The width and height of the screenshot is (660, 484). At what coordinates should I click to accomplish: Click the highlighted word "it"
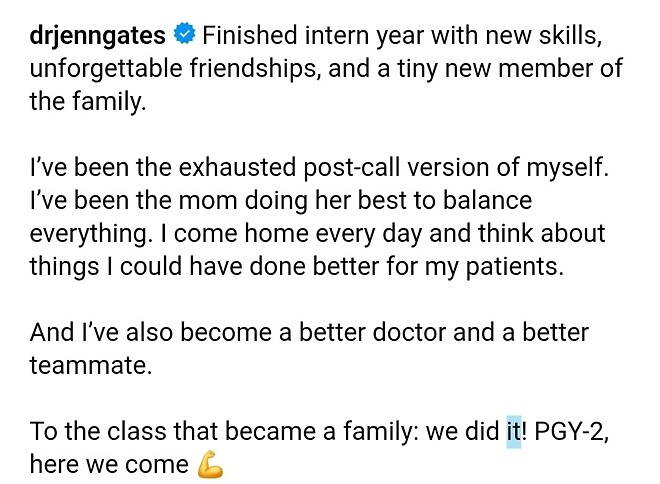513,433
